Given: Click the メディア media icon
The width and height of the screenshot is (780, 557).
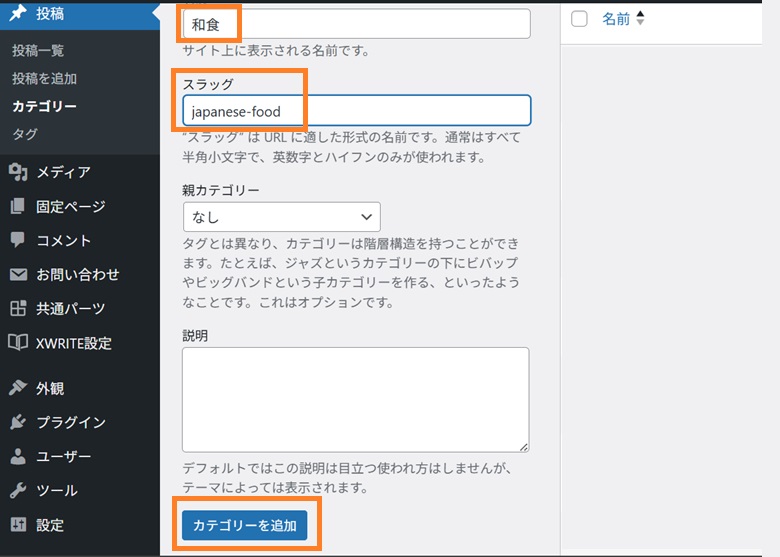Looking at the screenshot, I should [18, 172].
